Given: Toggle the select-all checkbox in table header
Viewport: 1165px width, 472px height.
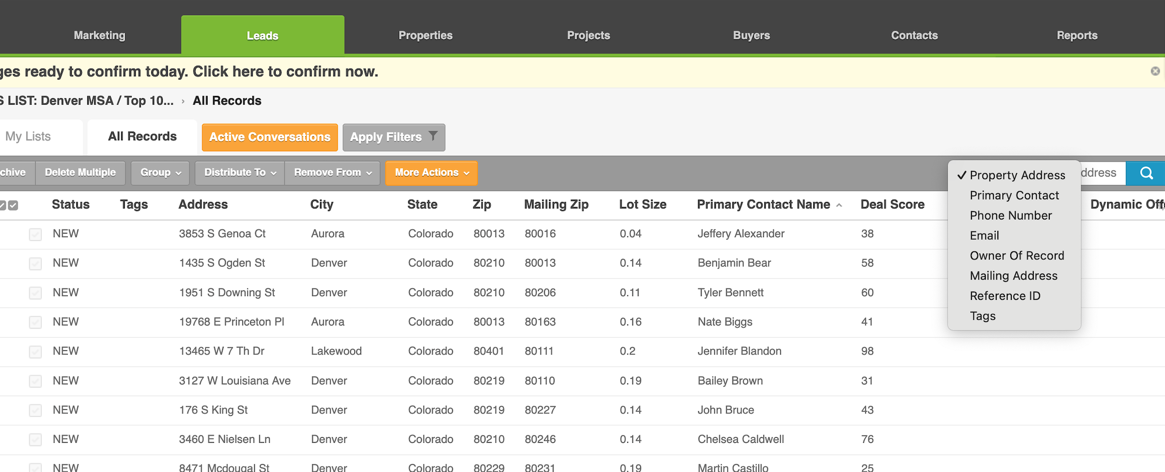Looking at the screenshot, I should point(13,206).
